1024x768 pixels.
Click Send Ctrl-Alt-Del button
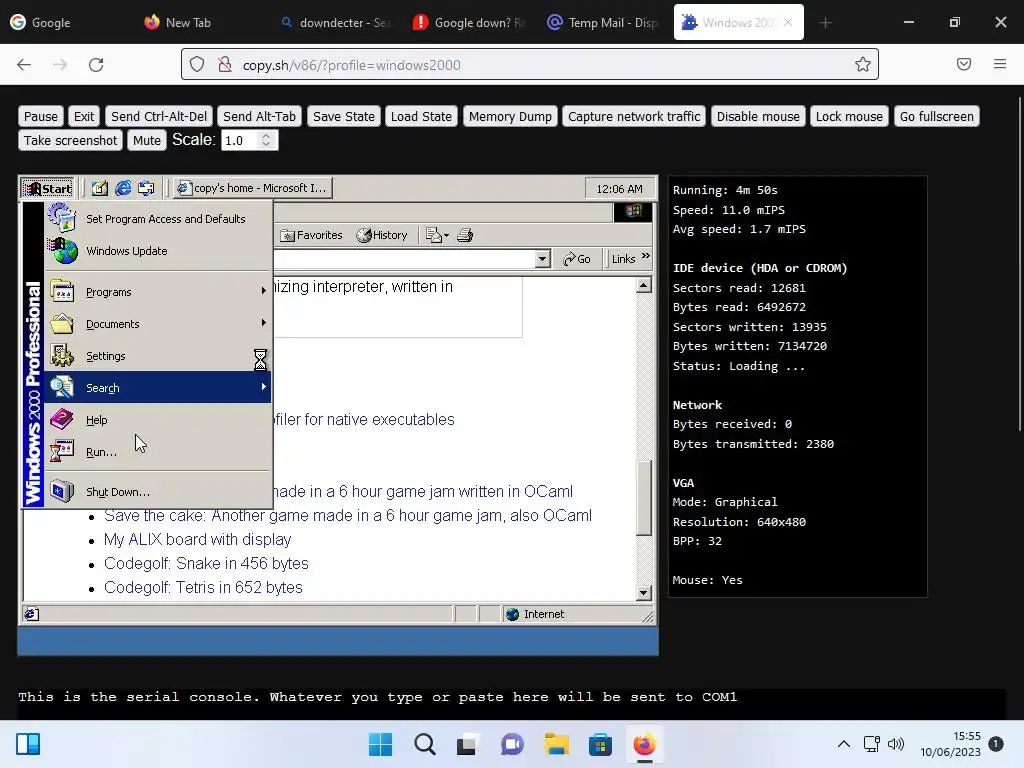159,116
